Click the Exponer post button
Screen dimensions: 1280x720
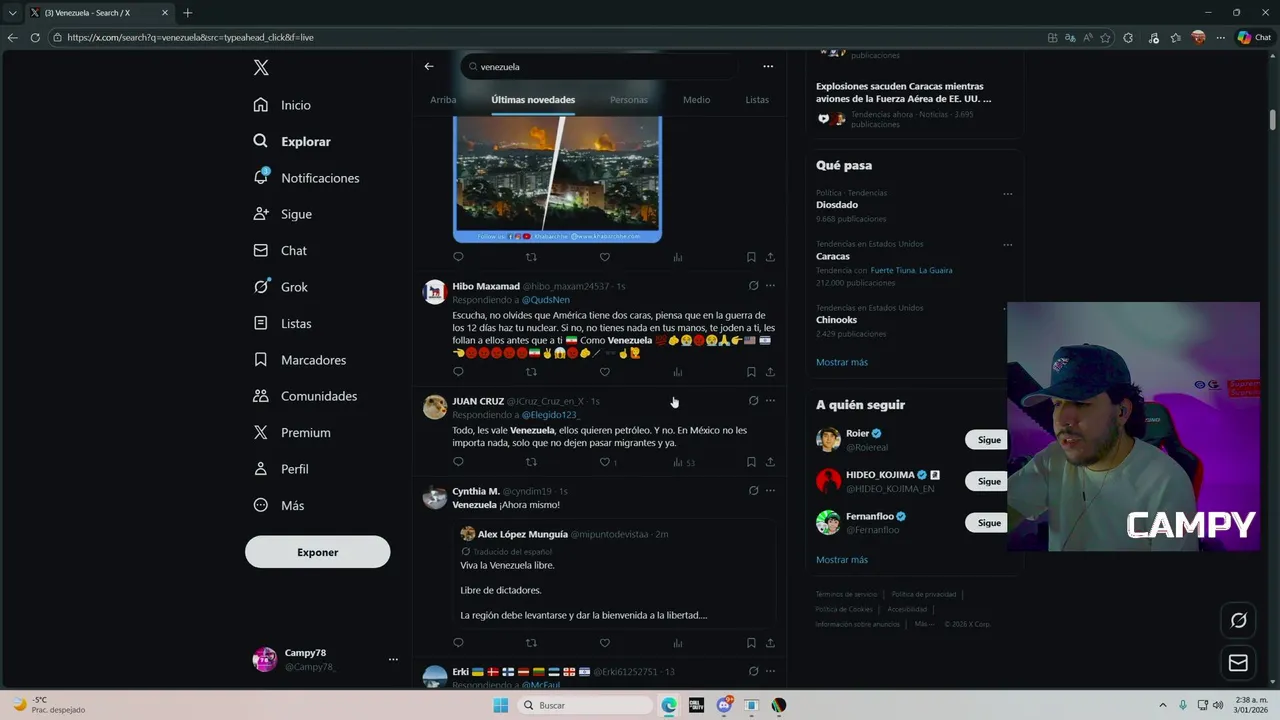pyautogui.click(x=318, y=552)
